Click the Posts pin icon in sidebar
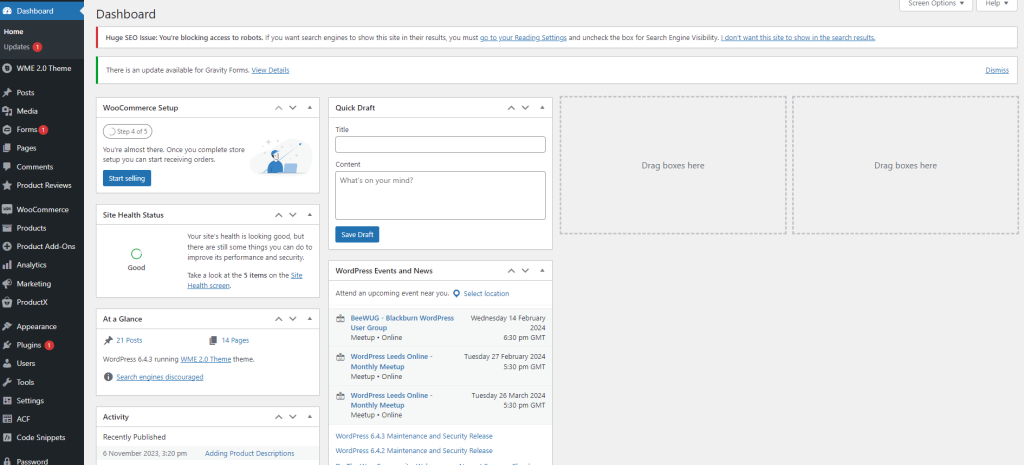1024x465 pixels. point(8,93)
